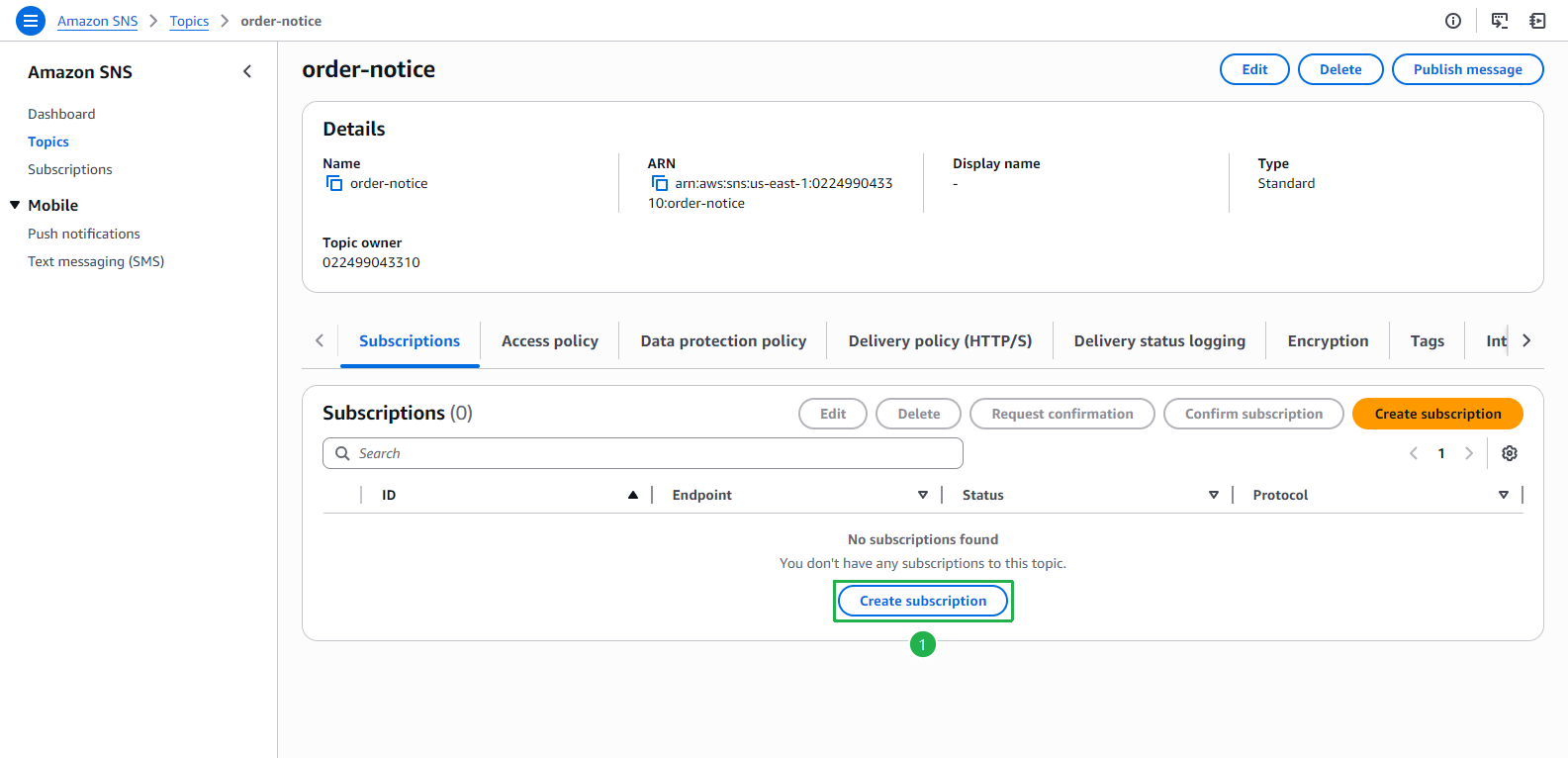
Task: Open the Delivery status logging tab
Action: coord(1159,341)
